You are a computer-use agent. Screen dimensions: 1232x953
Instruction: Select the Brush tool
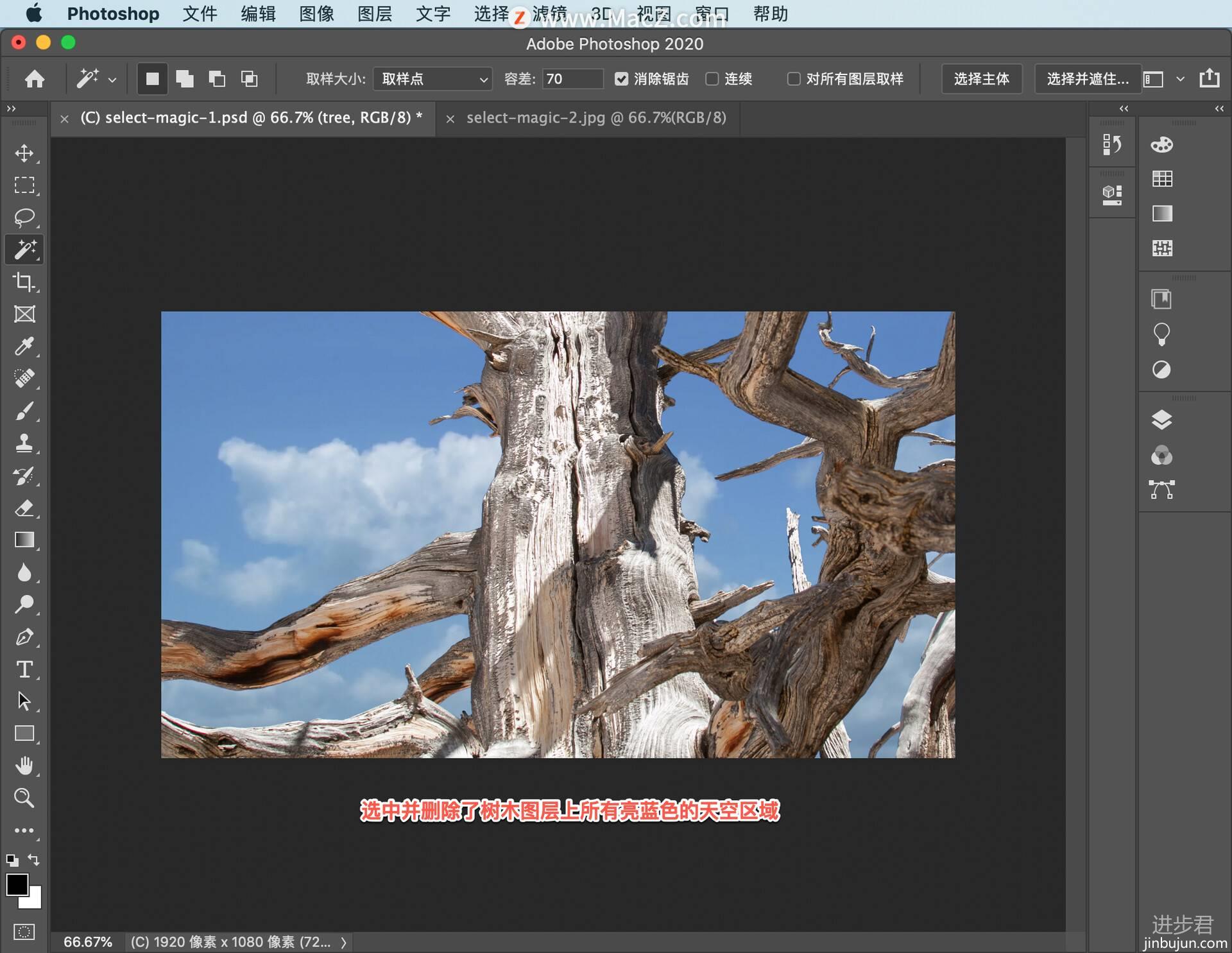pos(24,411)
